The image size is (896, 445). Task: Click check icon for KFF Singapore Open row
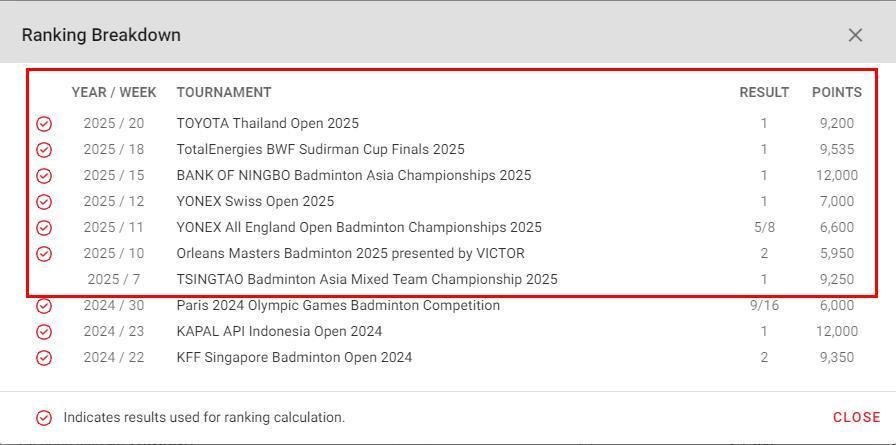(x=44, y=358)
